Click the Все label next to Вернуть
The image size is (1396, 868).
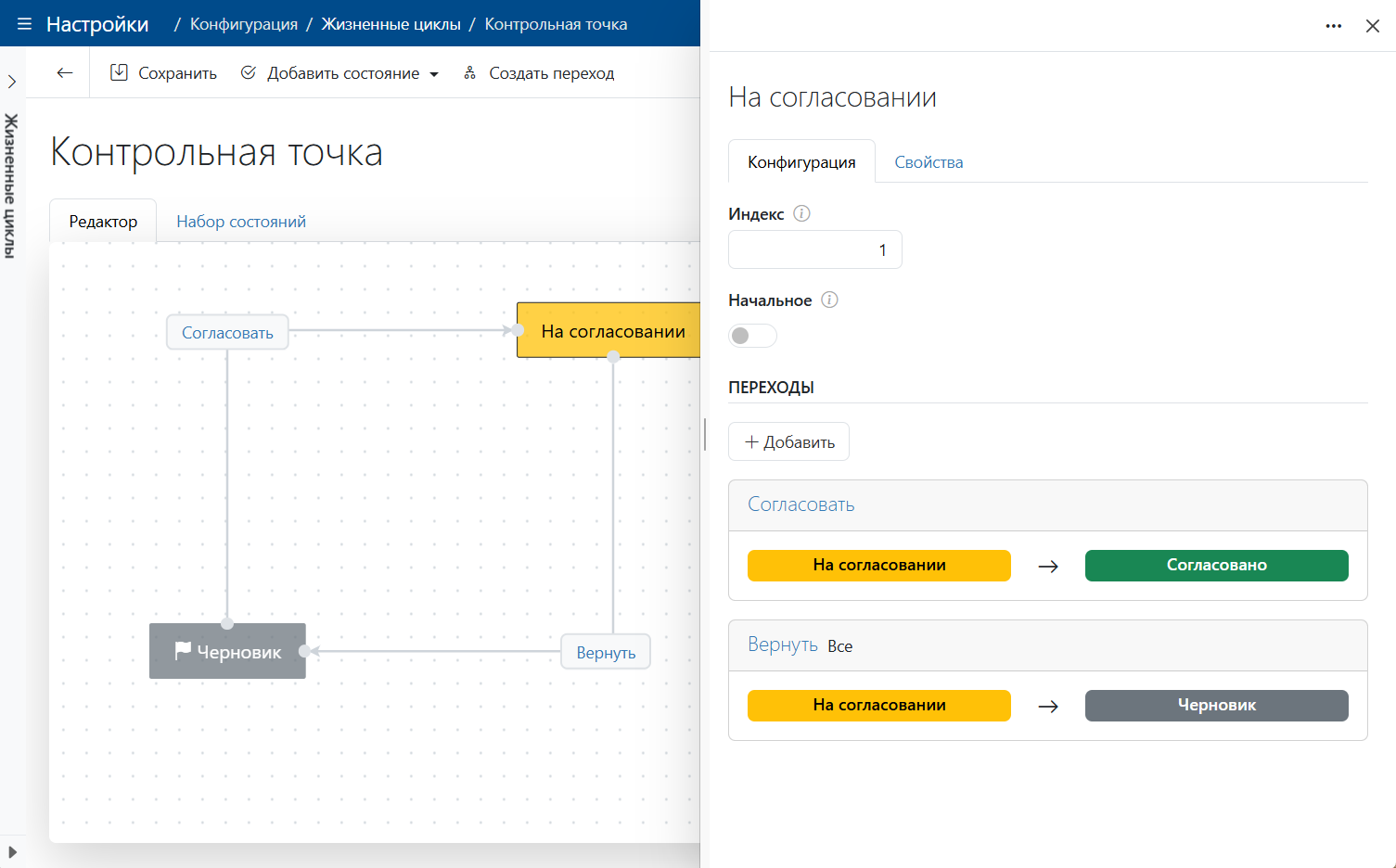tap(840, 646)
